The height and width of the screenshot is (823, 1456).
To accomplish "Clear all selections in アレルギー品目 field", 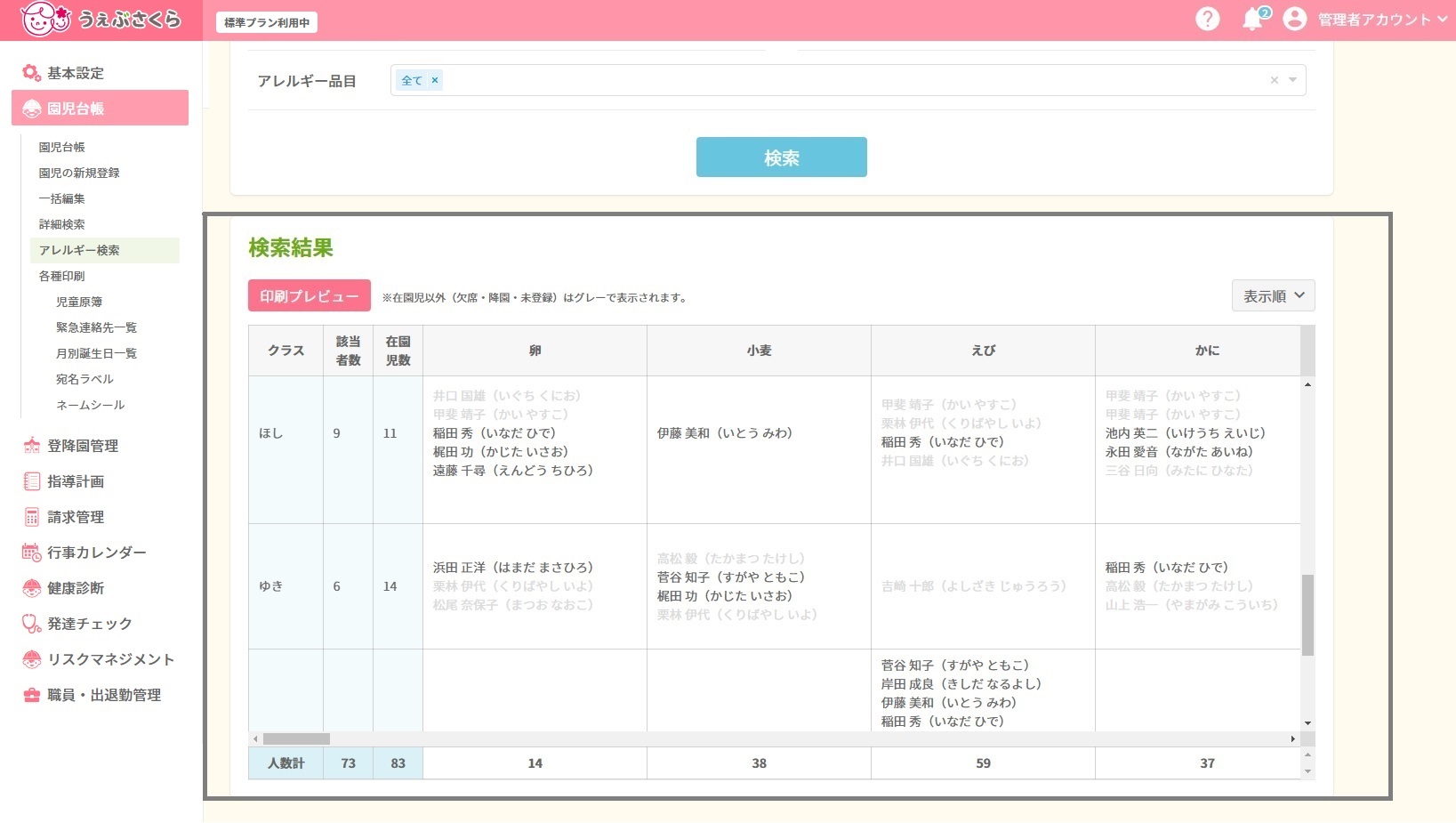I will coord(1274,80).
